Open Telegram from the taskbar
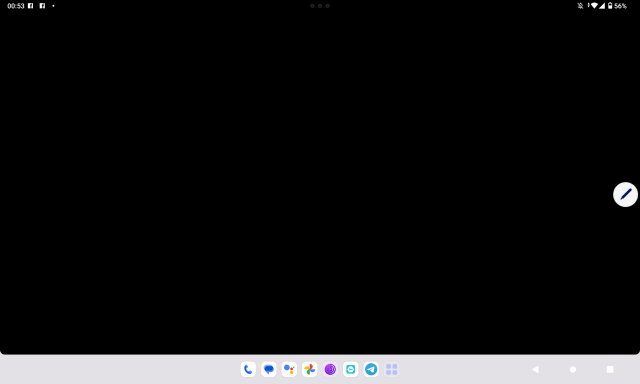 pos(371,369)
